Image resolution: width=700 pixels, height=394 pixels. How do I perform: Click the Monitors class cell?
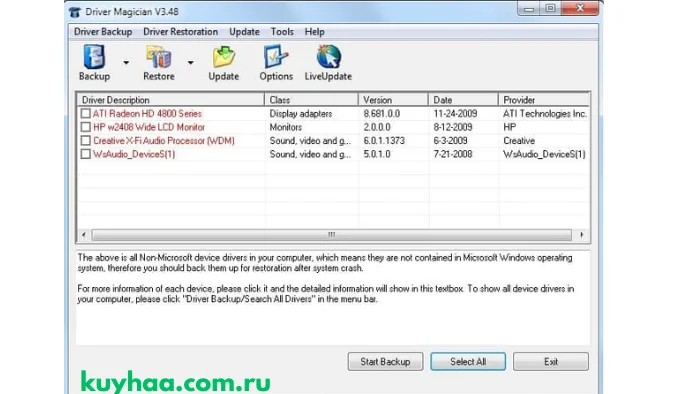(x=286, y=127)
